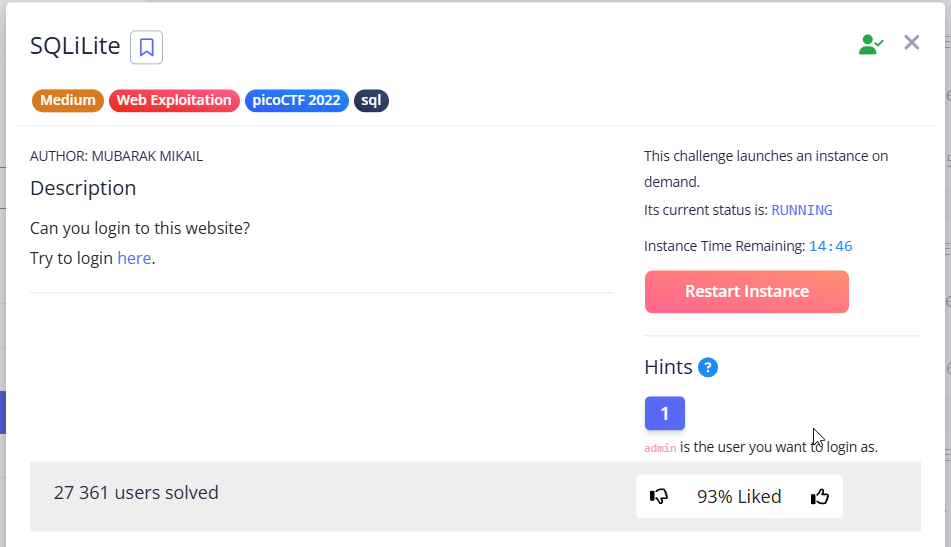Click the 14:46 time remaining counter

pos(830,246)
